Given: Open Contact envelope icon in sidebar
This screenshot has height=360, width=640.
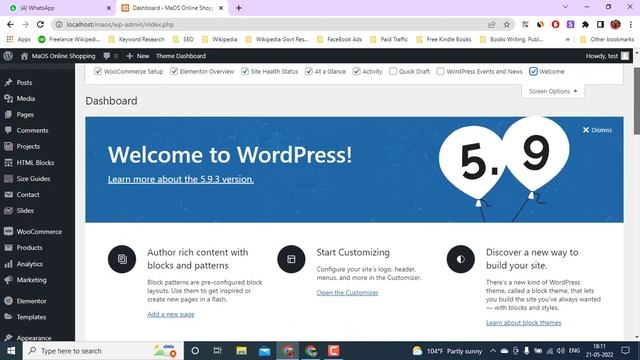Looking at the screenshot, I should tap(9, 194).
